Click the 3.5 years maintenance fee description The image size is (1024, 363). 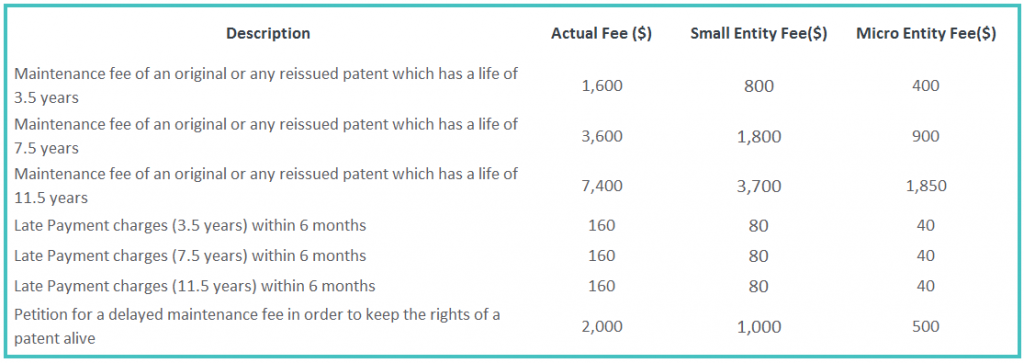(x=266, y=86)
